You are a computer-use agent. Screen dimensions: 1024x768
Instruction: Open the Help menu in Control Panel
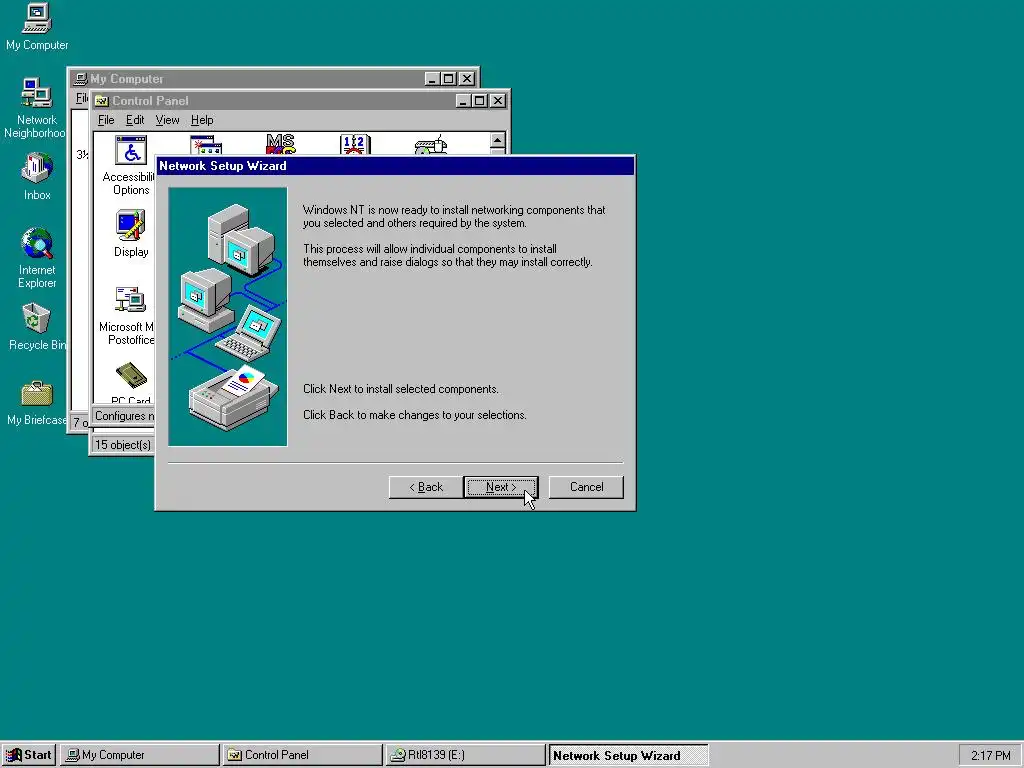click(202, 120)
